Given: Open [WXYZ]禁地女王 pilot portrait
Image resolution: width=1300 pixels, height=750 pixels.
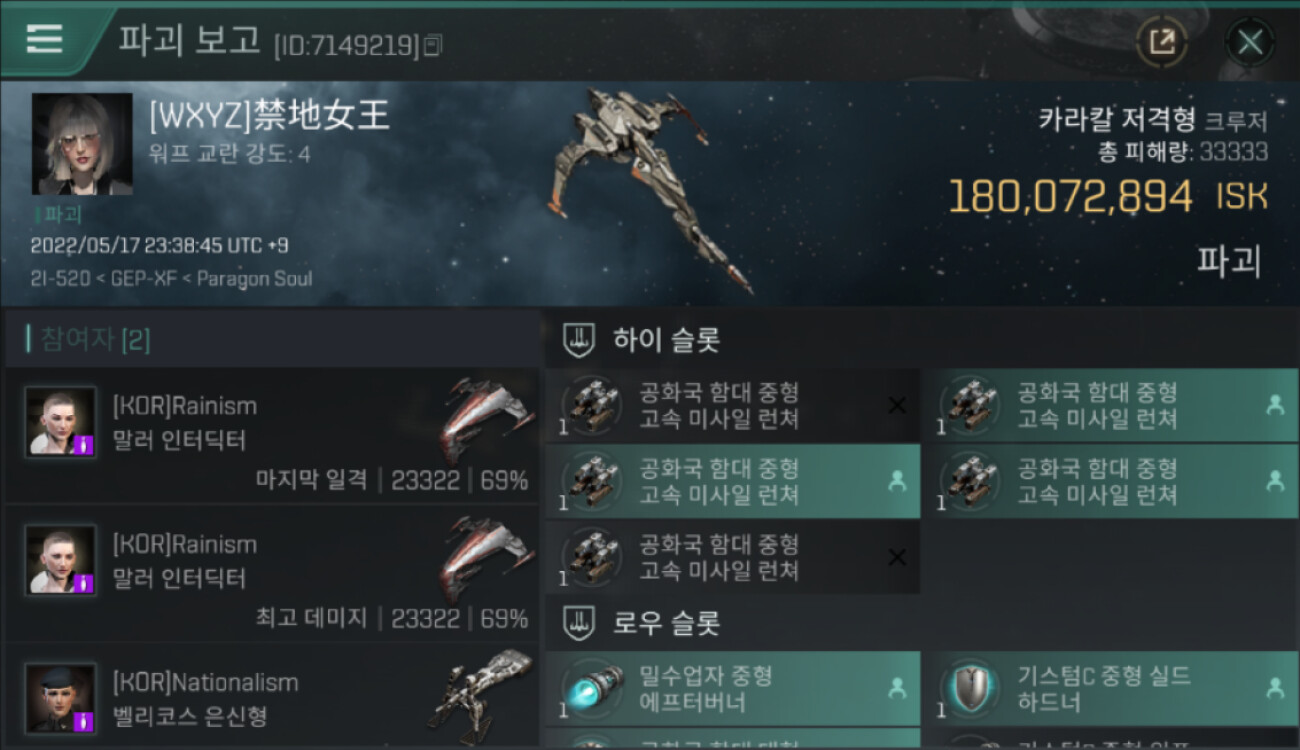Looking at the screenshot, I should point(82,144).
